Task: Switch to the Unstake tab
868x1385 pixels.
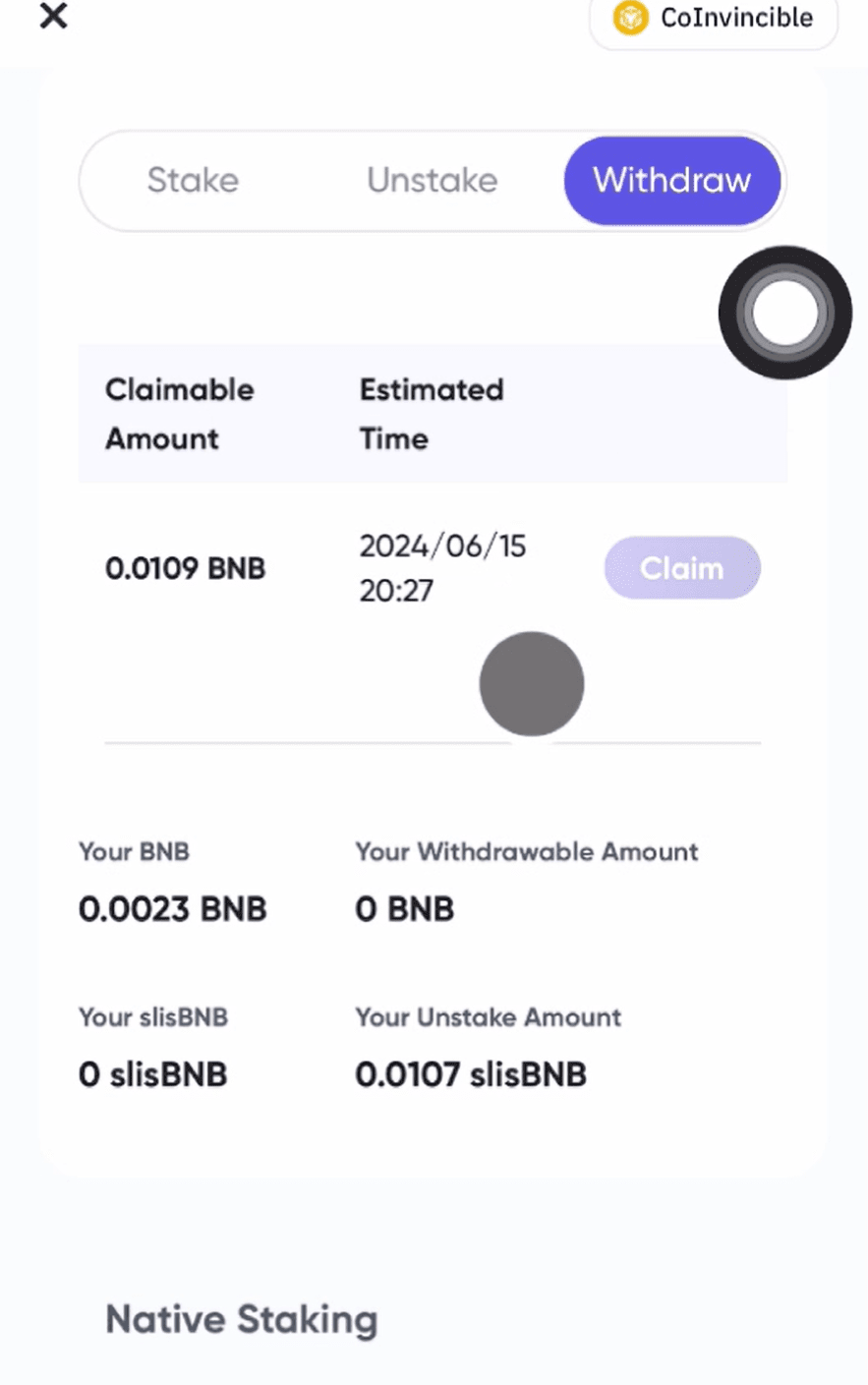Action: pyautogui.click(x=433, y=181)
